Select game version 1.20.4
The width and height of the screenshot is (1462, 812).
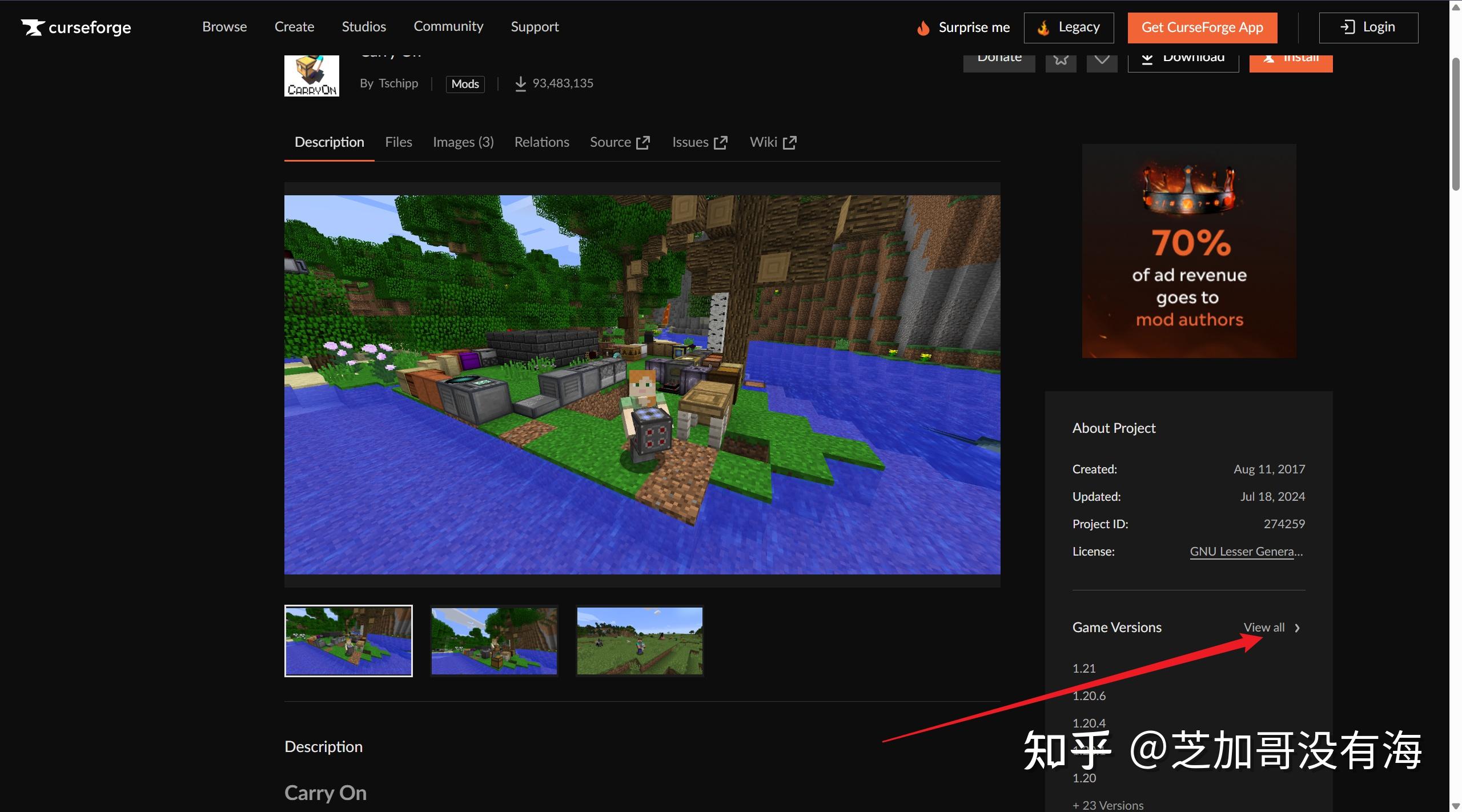point(1089,723)
